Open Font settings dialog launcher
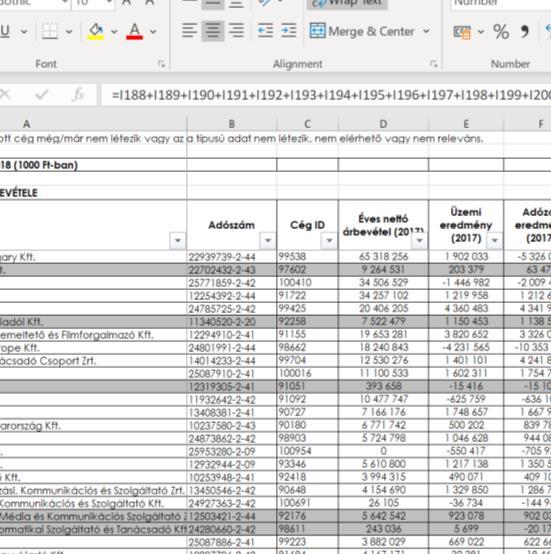This screenshot has height=554, width=551. click(161, 64)
